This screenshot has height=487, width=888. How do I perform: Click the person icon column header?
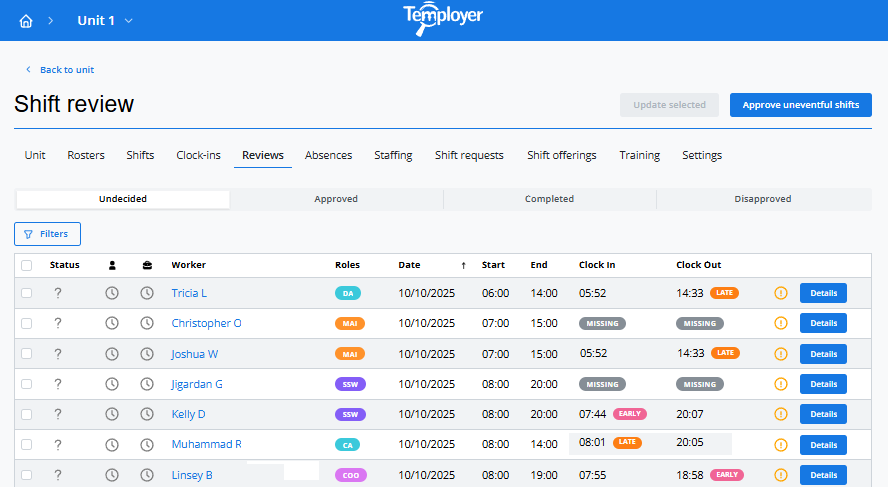112,265
